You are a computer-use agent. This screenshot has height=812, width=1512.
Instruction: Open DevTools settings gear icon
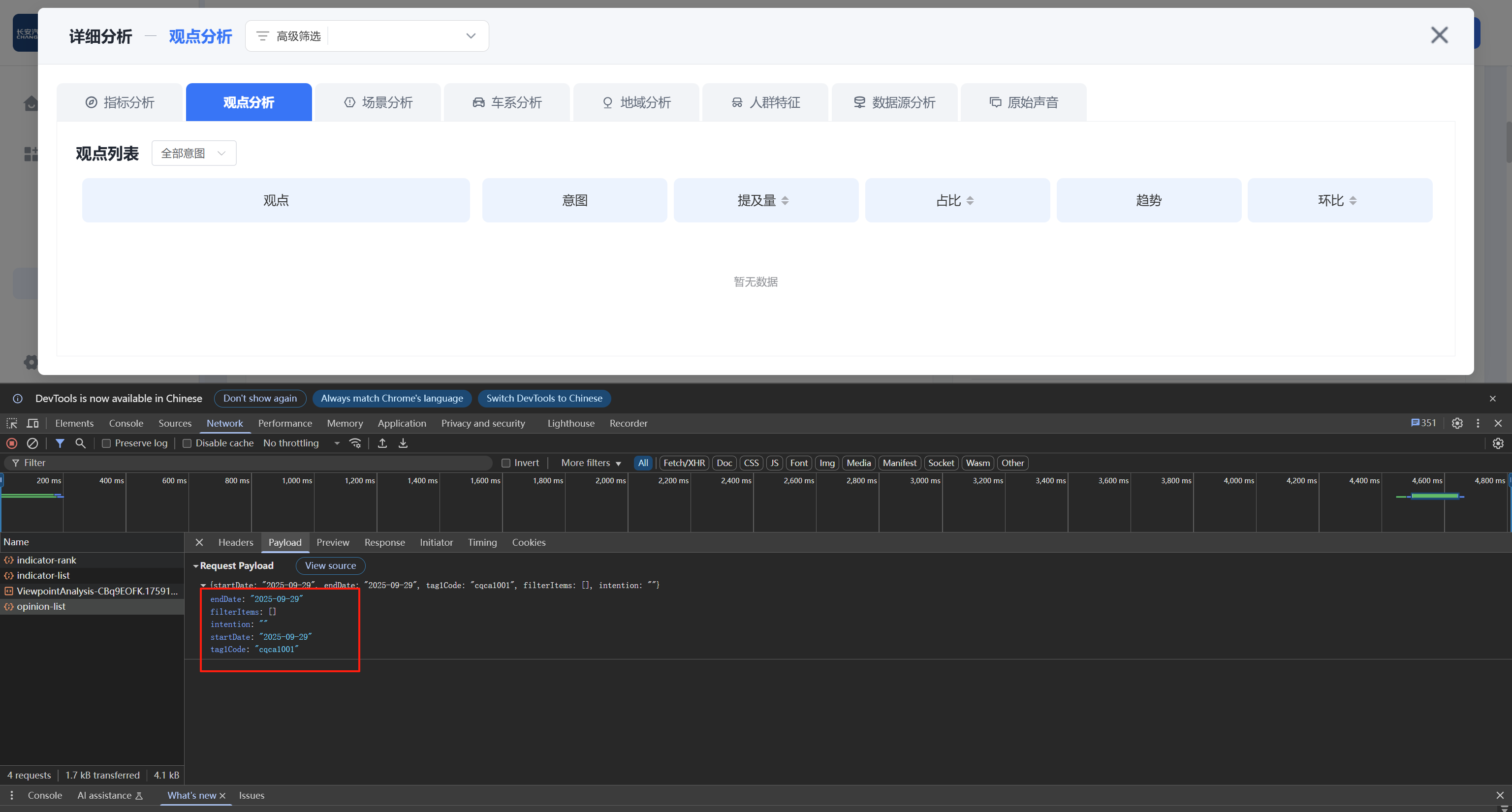pyautogui.click(x=1457, y=423)
